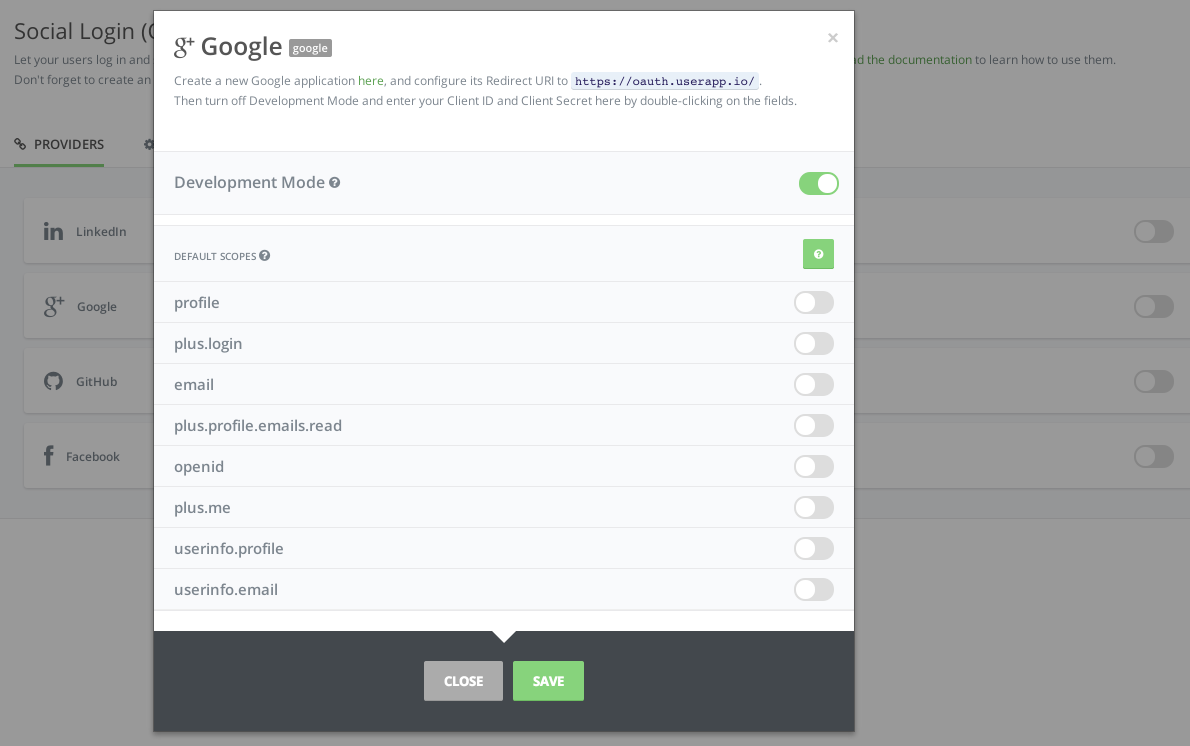The width and height of the screenshot is (1190, 746).
Task: Toggle LinkedIn provider switch in background
Action: click(x=1154, y=231)
